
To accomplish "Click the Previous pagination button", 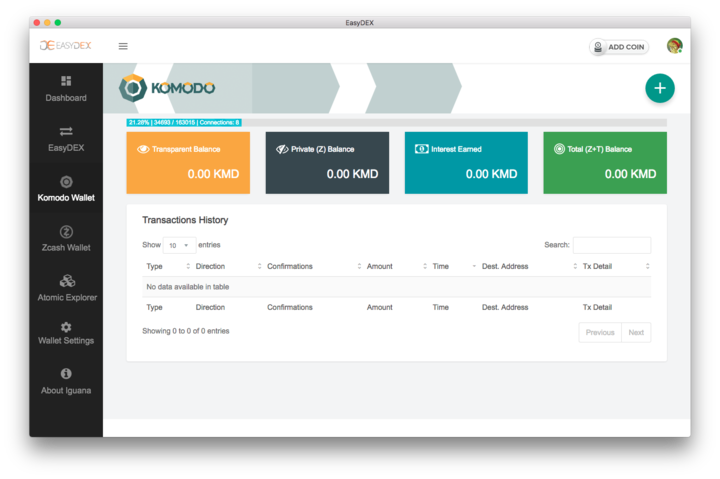I will [x=600, y=332].
